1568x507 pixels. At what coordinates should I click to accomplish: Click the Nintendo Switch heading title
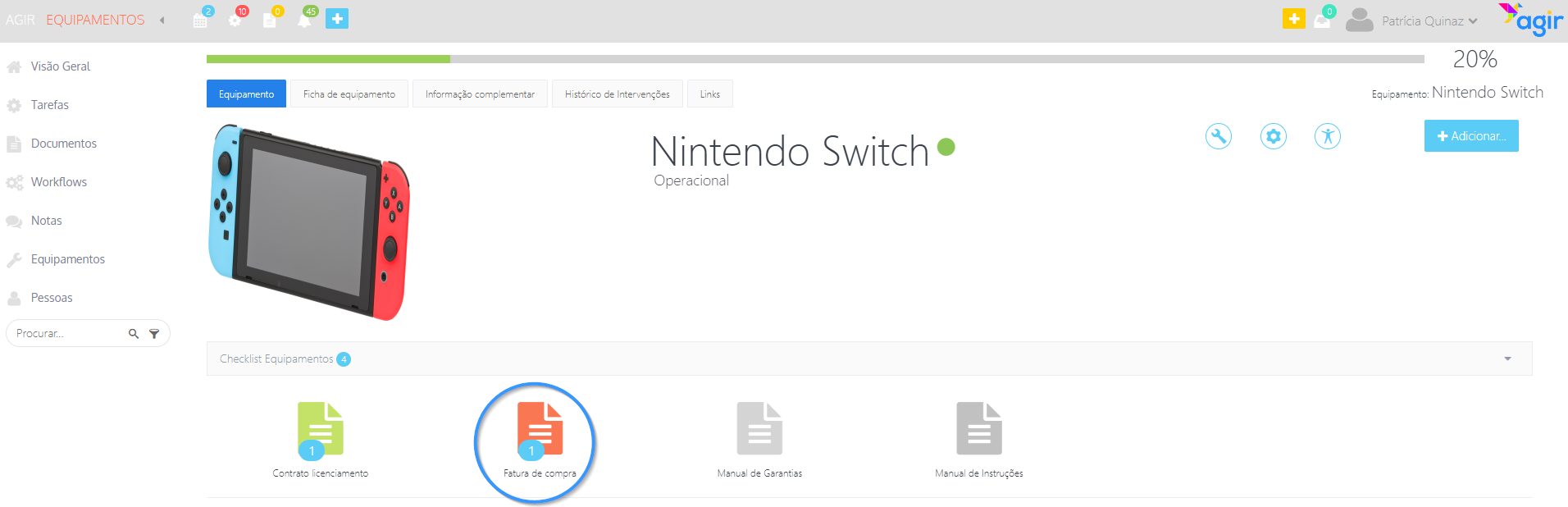[790, 152]
